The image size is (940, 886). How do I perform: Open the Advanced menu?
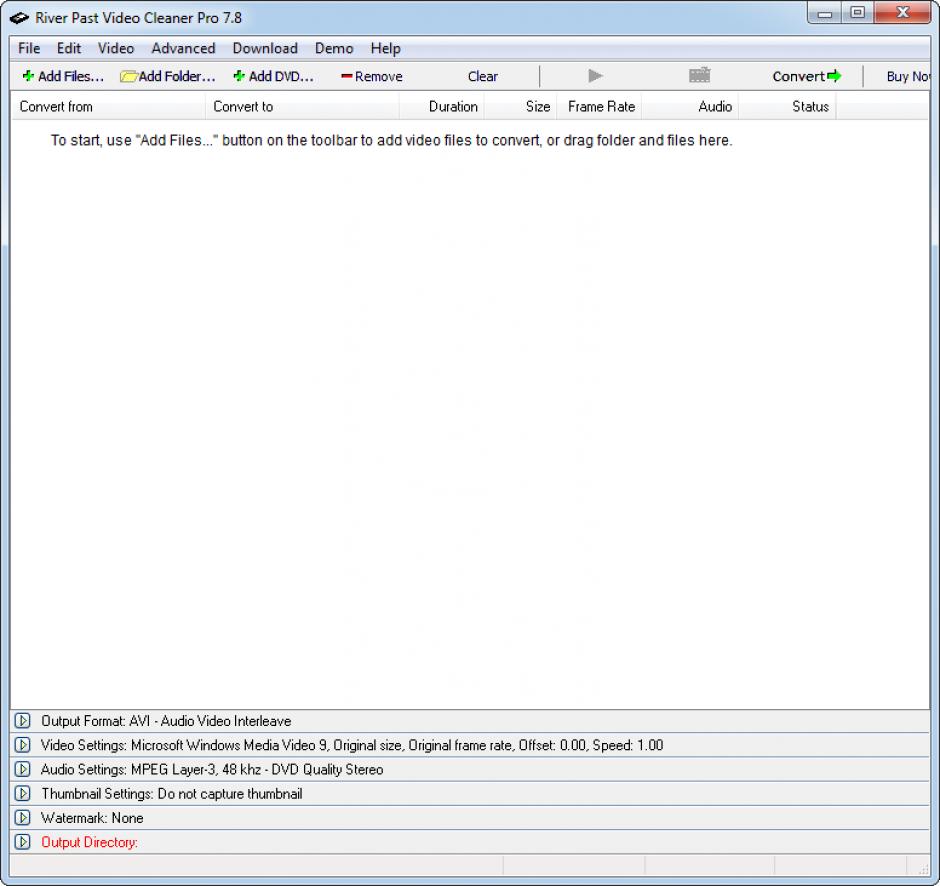tap(183, 49)
